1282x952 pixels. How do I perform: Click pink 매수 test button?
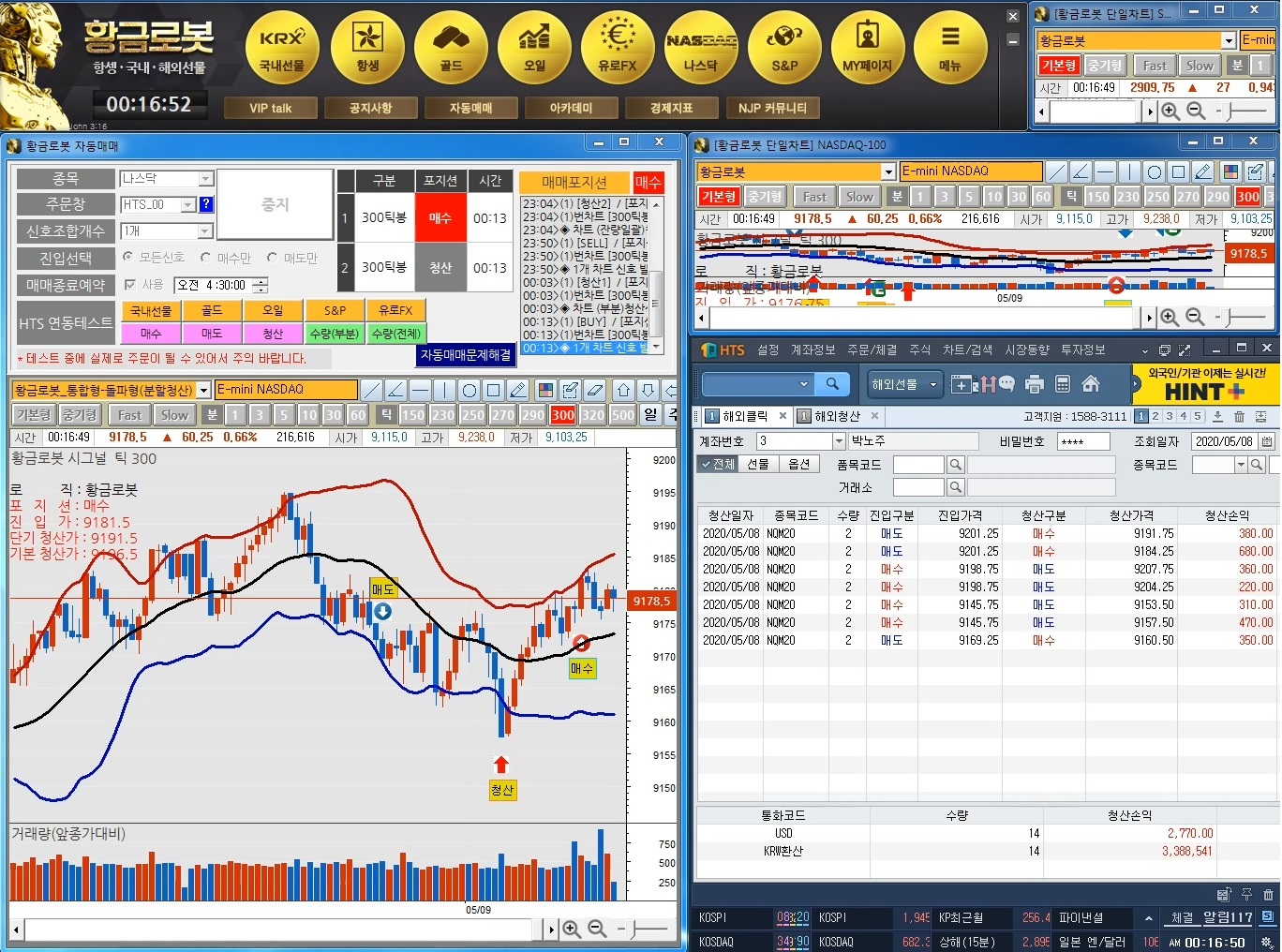point(151,334)
